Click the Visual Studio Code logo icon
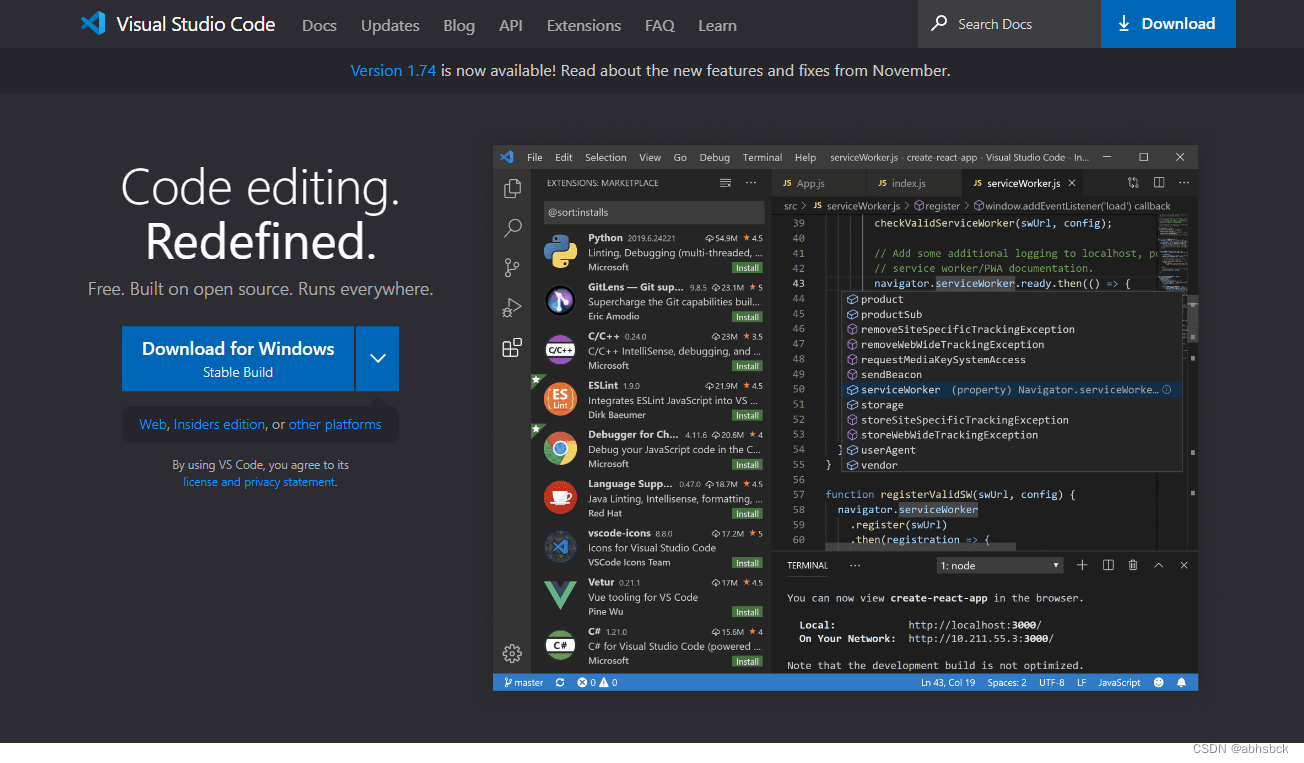 [x=93, y=24]
